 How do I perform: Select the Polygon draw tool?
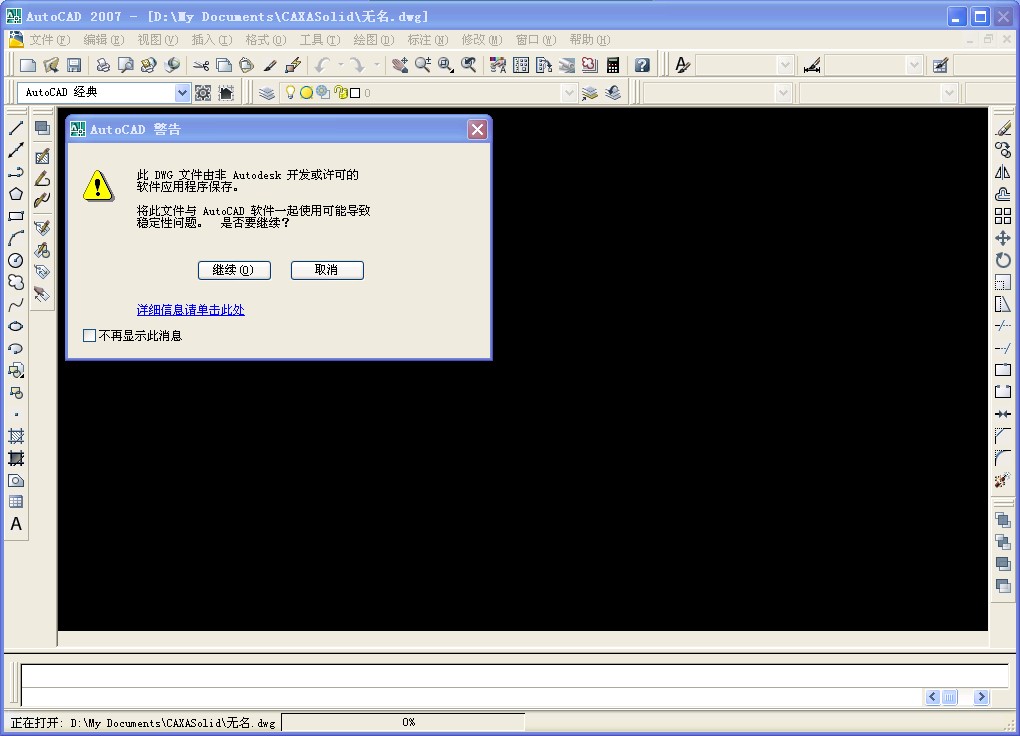coord(16,194)
